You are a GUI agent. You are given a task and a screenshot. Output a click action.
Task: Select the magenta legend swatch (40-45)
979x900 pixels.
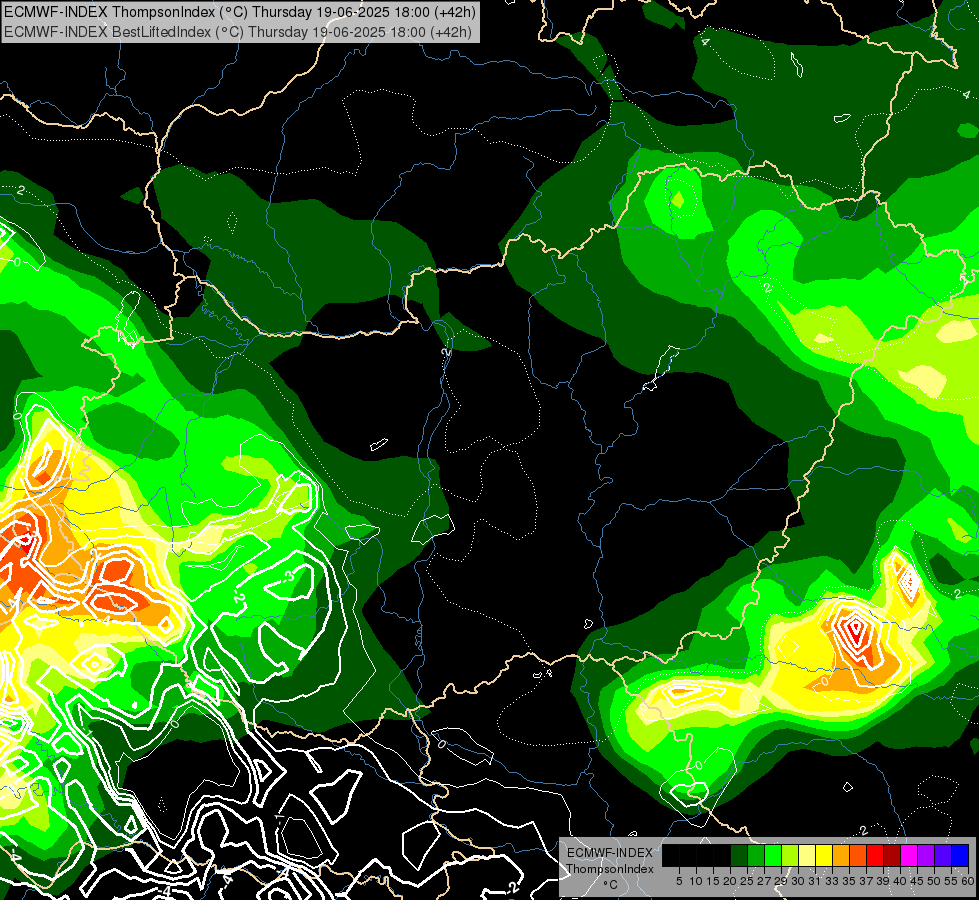tap(909, 855)
